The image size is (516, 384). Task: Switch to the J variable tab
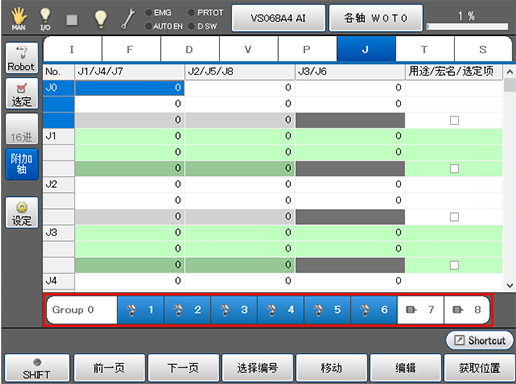tap(366, 49)
